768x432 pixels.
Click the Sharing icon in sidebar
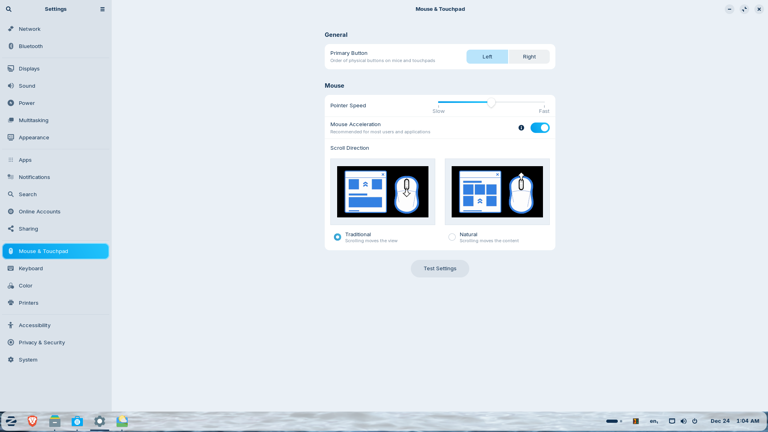(11, 229)
